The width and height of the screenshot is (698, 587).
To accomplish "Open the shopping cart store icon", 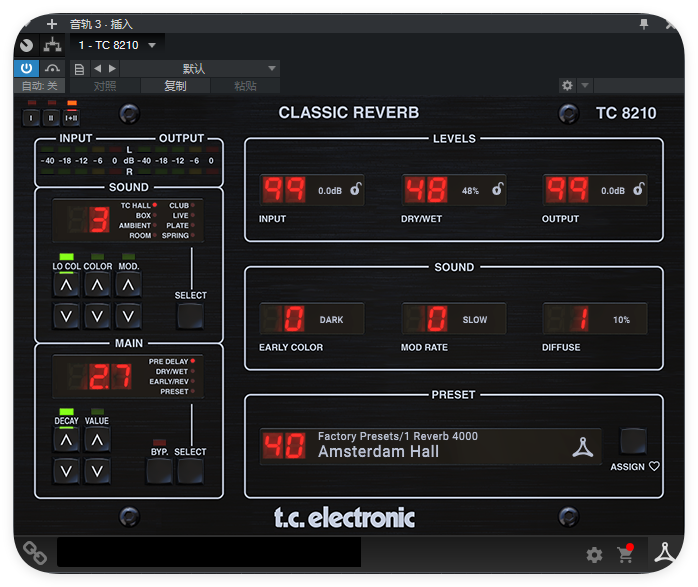I will coord(625,554).
